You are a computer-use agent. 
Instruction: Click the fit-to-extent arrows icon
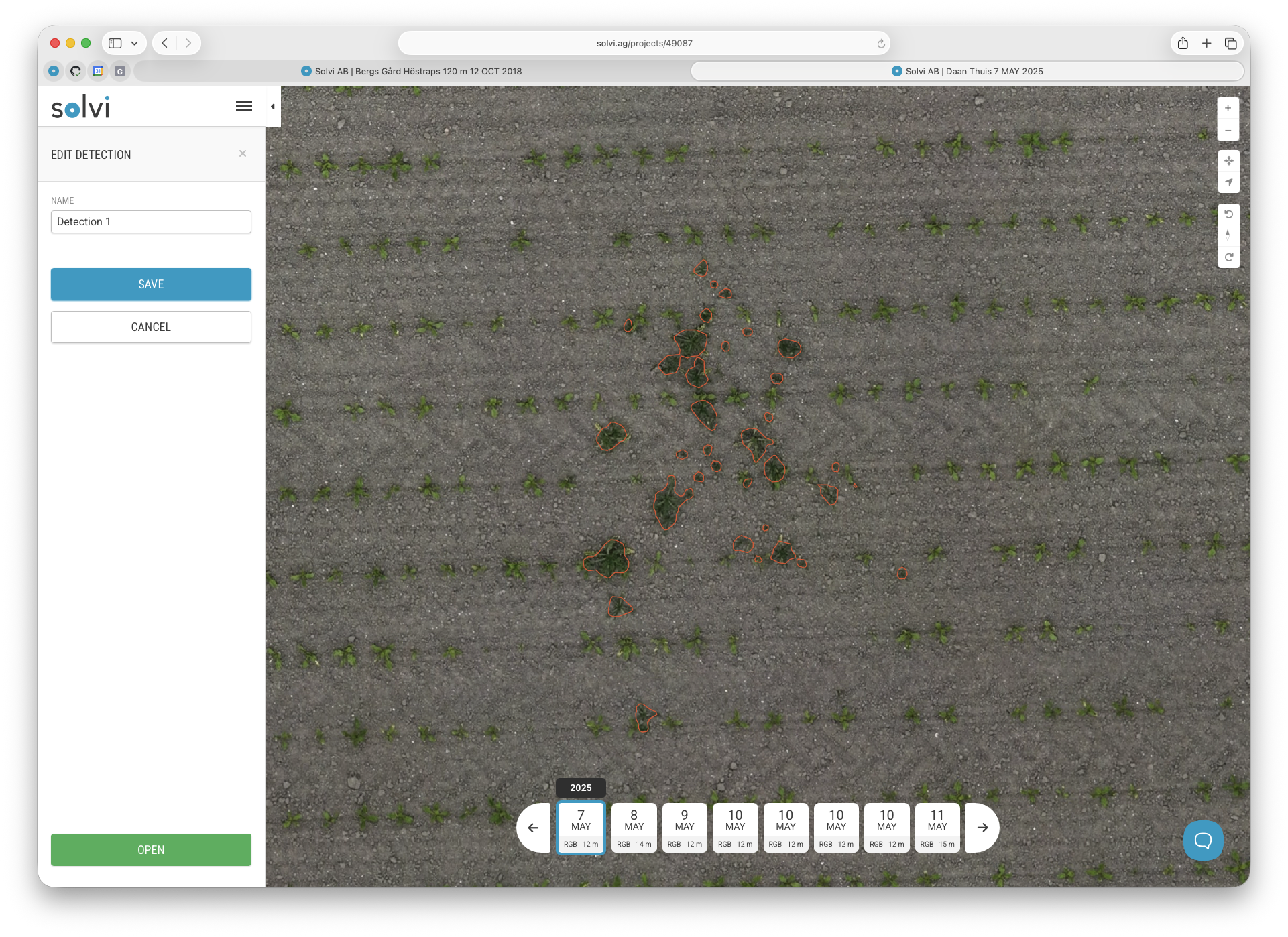click(1228, 161)
